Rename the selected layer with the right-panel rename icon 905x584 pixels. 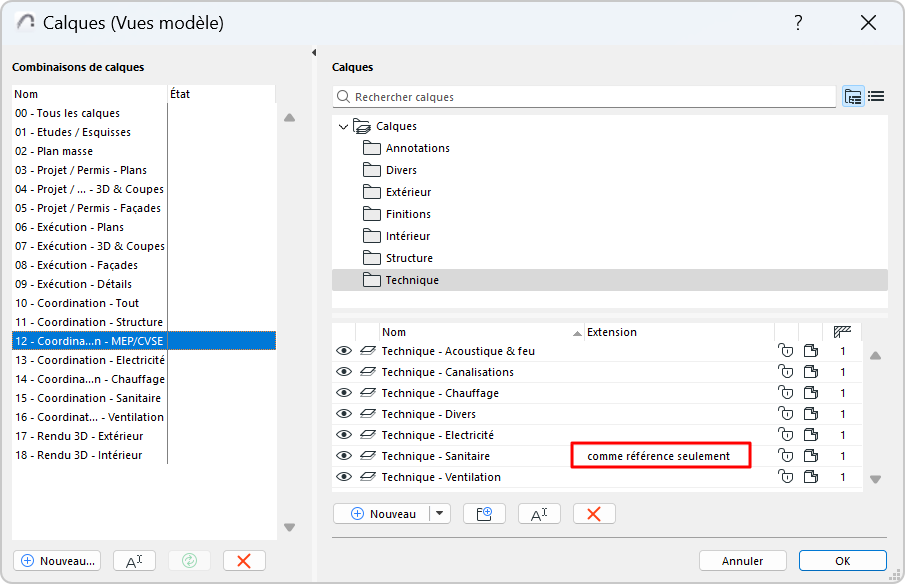[x=538, y=513]
